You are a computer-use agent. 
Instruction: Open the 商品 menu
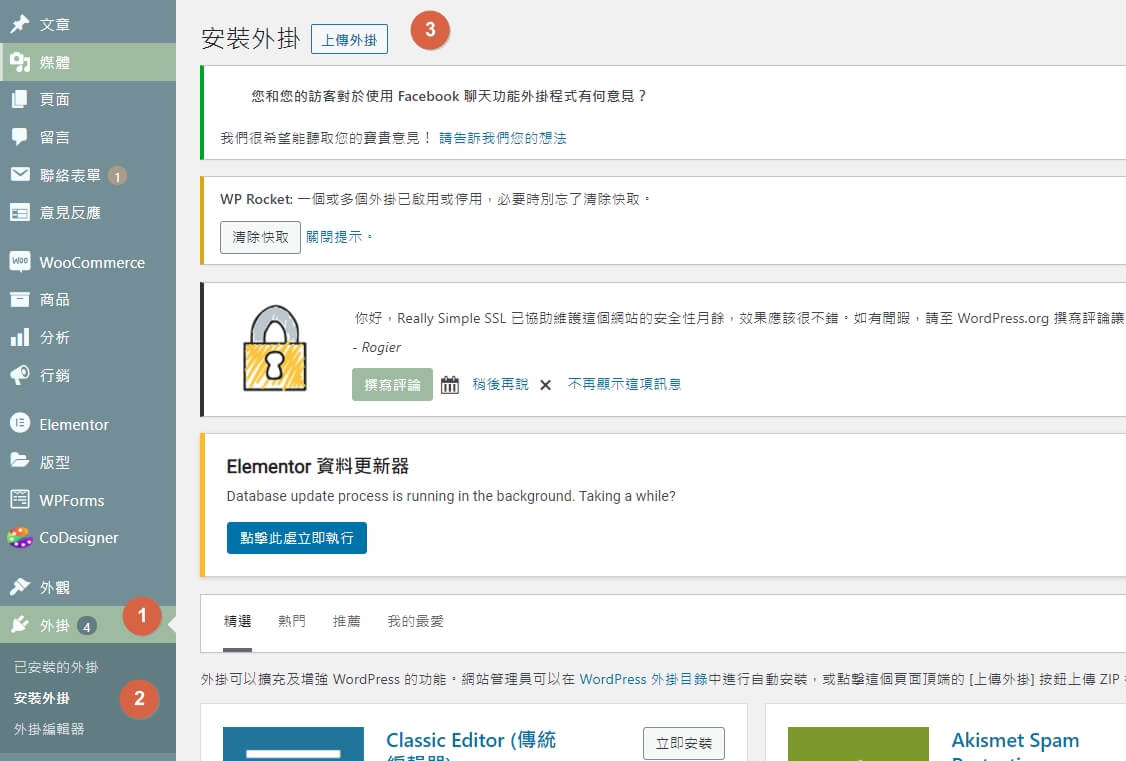coord(88,299)
